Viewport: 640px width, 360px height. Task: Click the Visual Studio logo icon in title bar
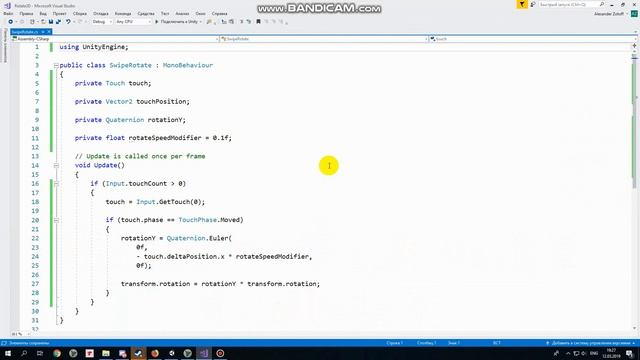pos(7,6)
